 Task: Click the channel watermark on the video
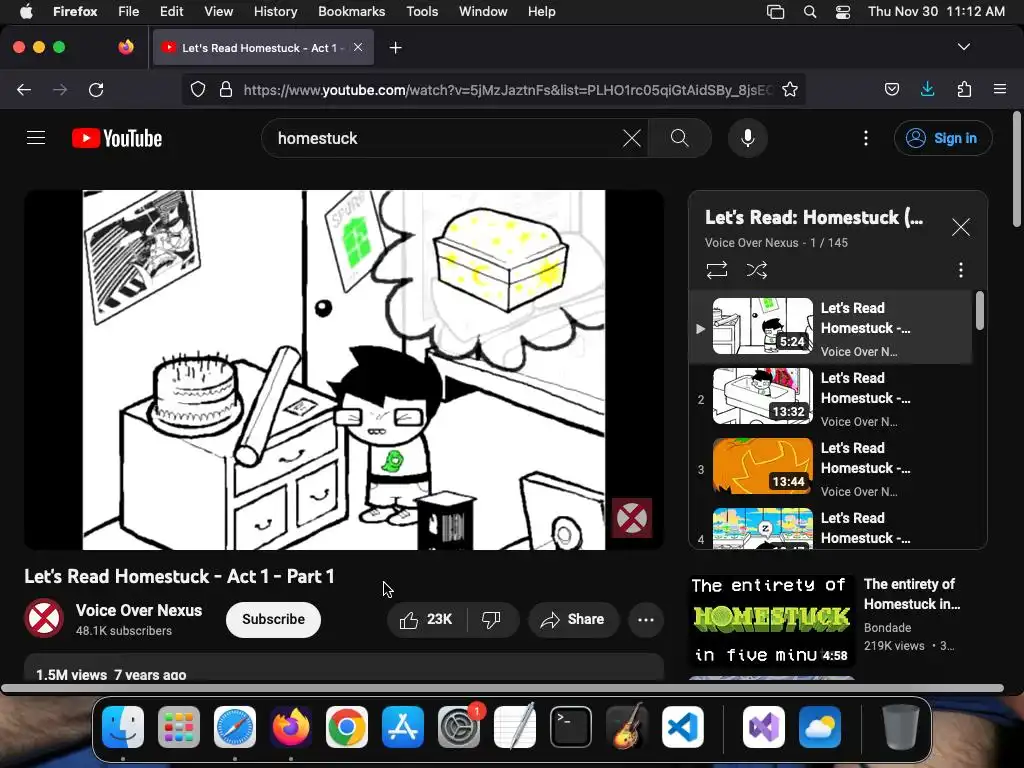[632, 518]
